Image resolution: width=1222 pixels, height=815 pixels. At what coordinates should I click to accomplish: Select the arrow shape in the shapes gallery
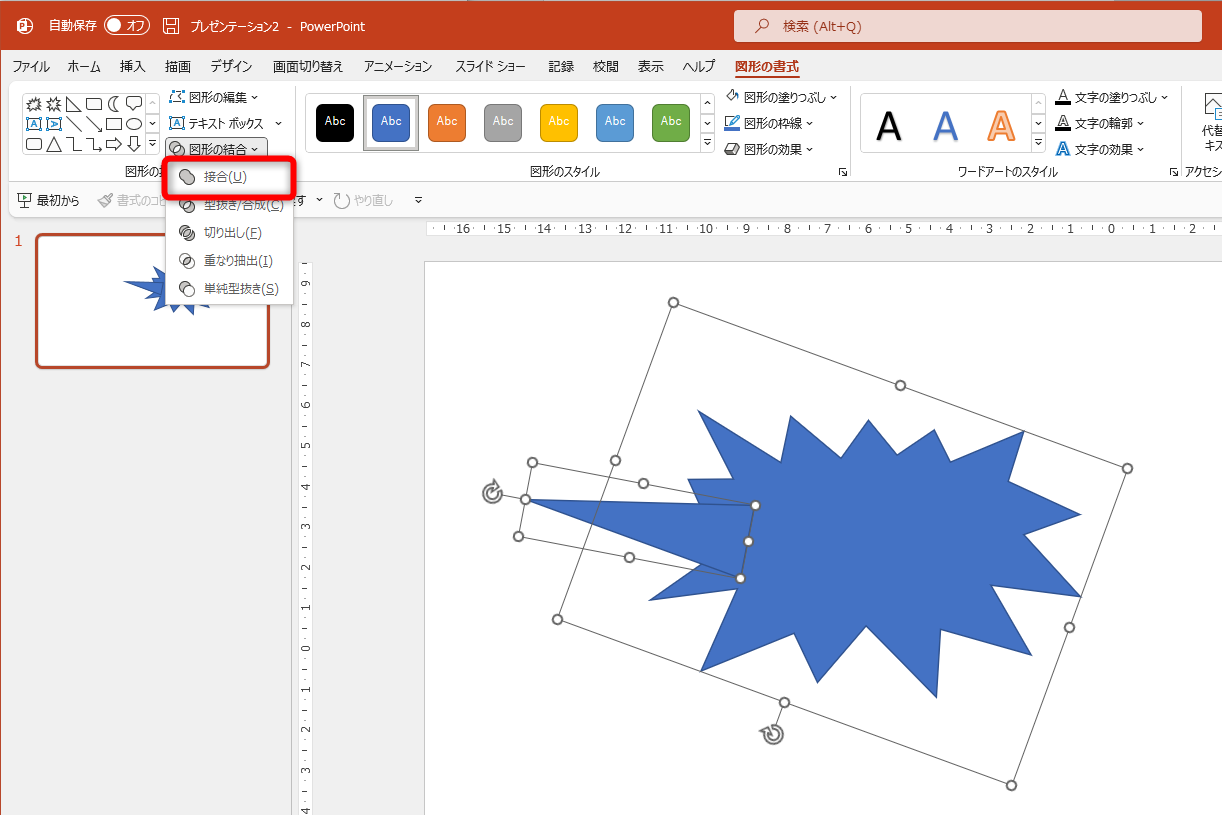pos(113,143)
